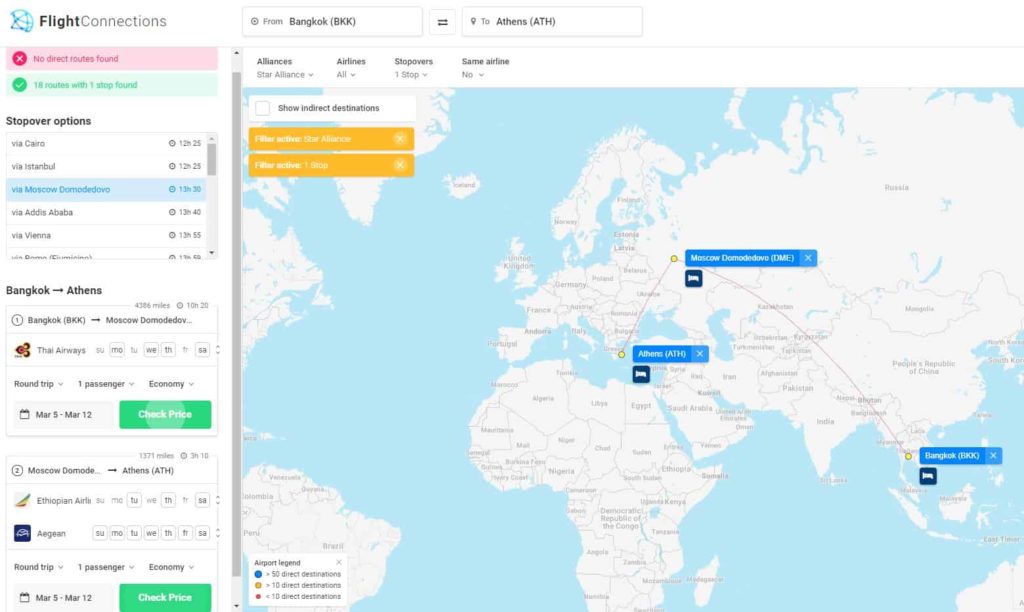The height and width of the screenshot is (612, 1024).
Task: Toggle Monday for the Thai Airways flight
Action: pyautogui.click(x=117, y=350)
